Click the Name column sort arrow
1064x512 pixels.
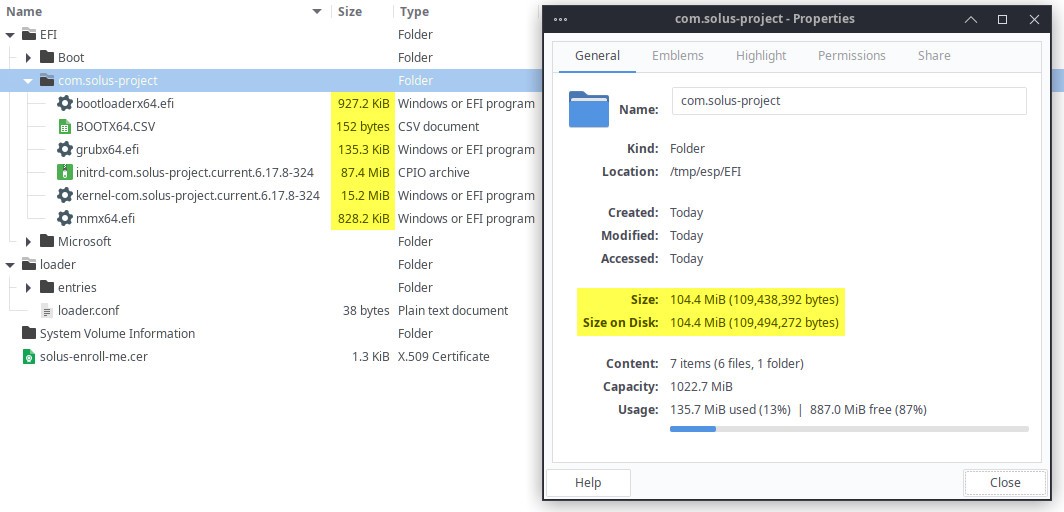[317, 12]
